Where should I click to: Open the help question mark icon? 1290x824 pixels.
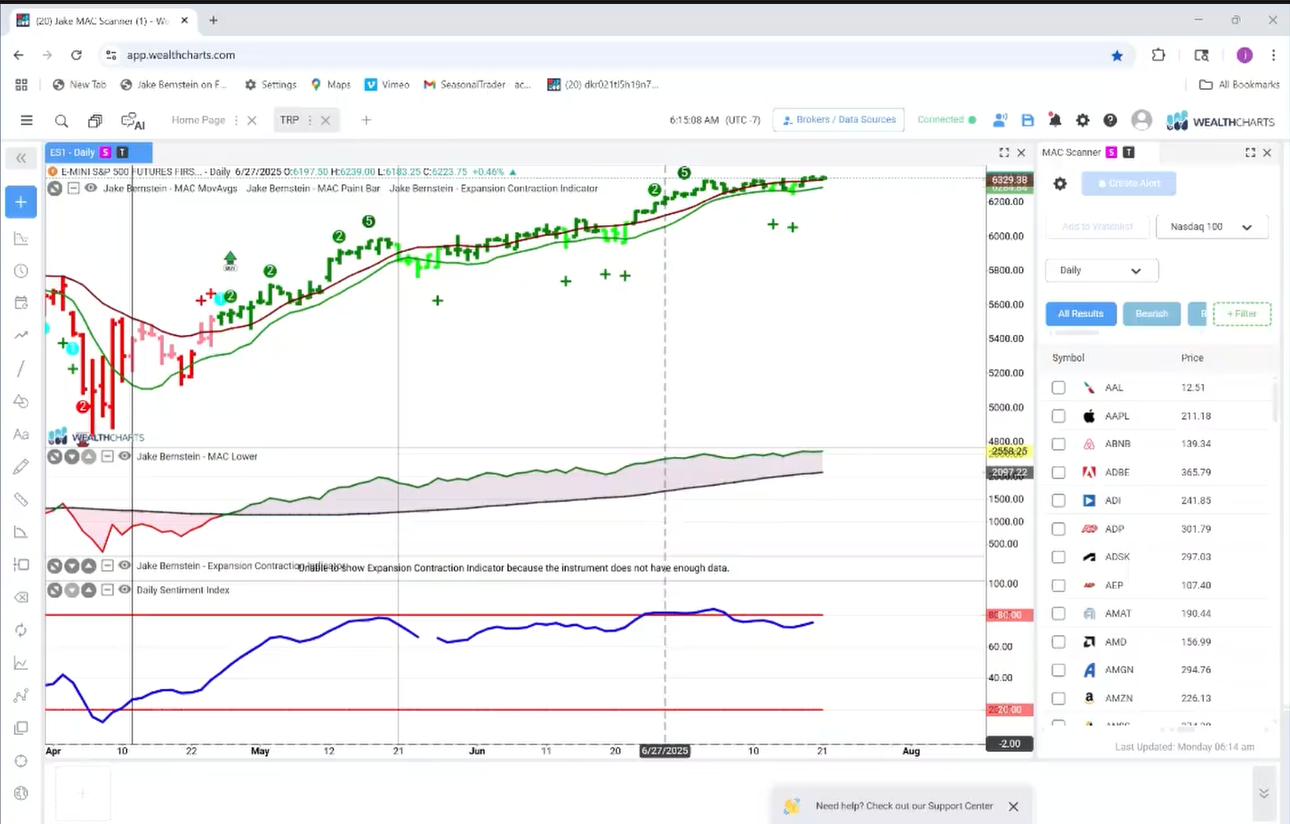click(x=1110, y=120)
